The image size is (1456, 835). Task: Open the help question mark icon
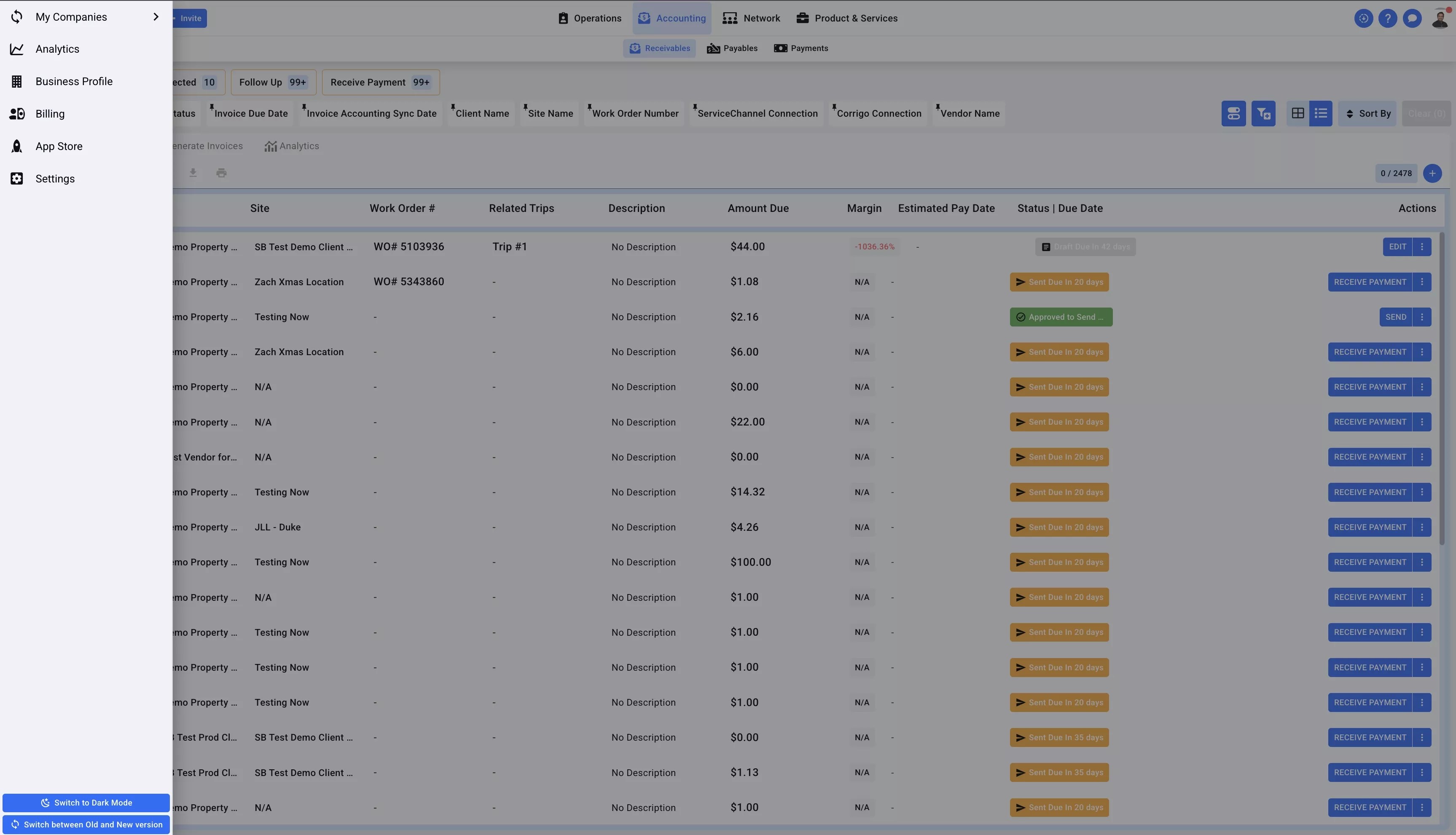pyautogui.click(x=1388, y=18)
